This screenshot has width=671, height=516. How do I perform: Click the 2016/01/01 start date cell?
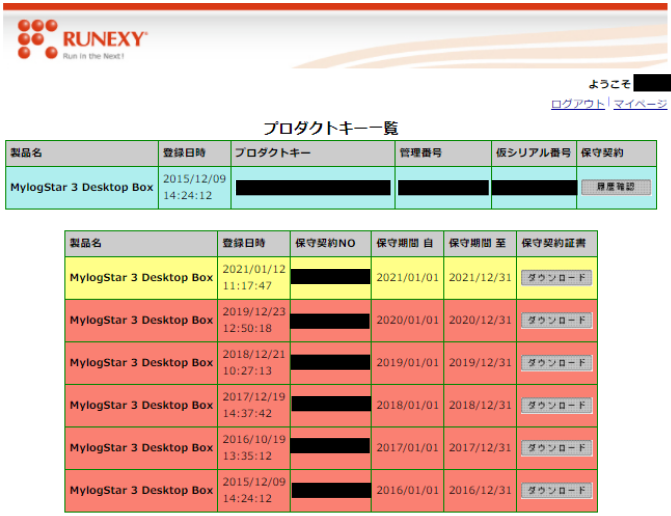click(407, 490)
